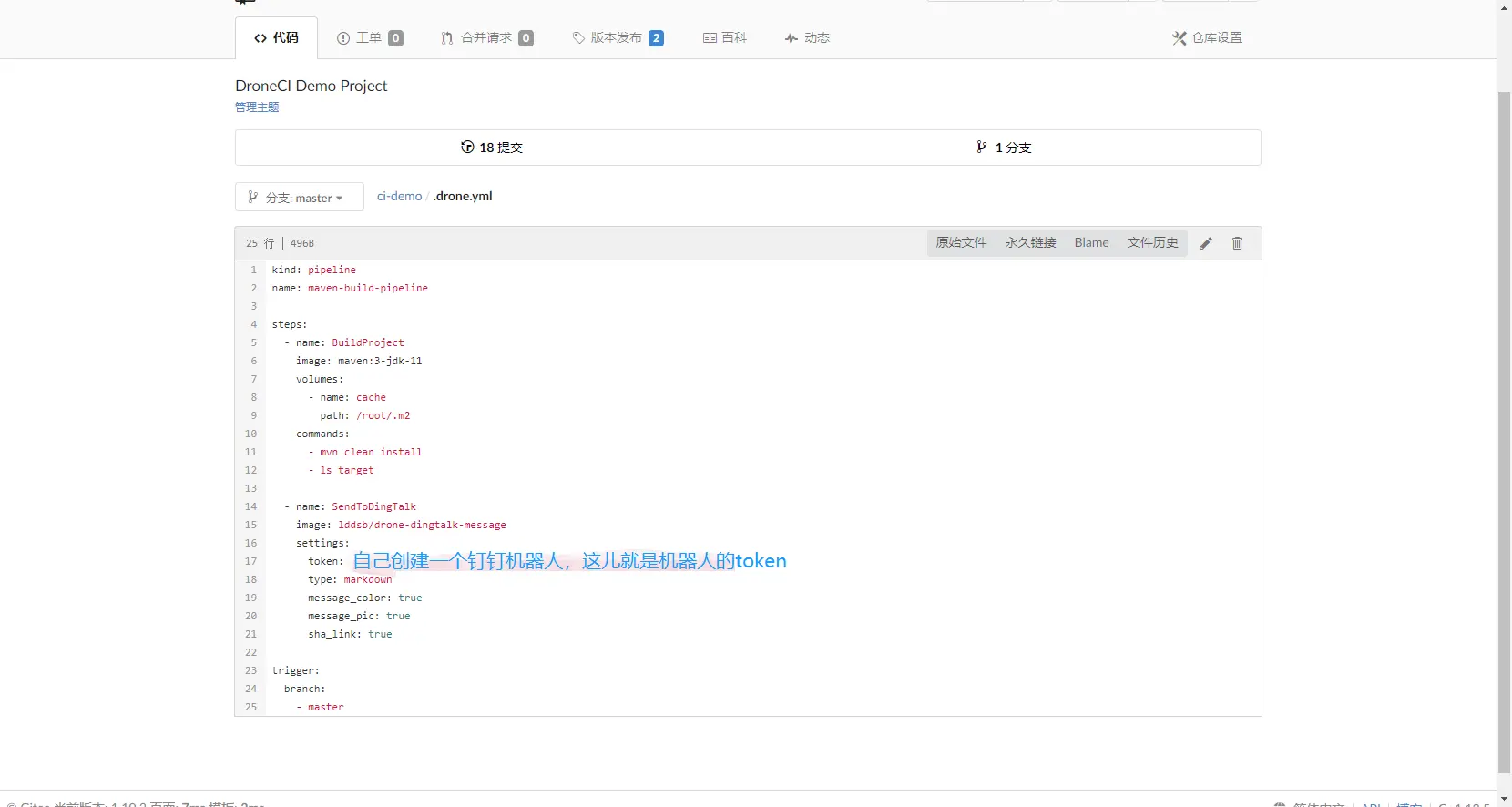Click the 'name: BuildProject' step line
This screenshot has width=1512, height=807.
pyautogui.click(x=344, y=342)
